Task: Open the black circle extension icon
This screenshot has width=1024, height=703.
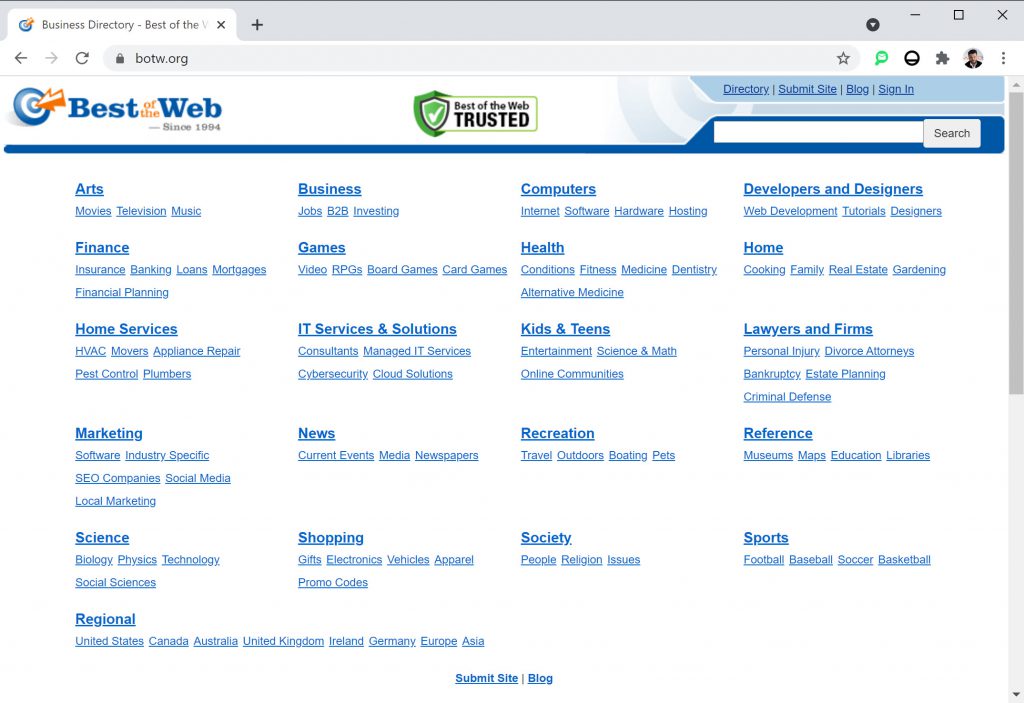Action: point(912,58)
